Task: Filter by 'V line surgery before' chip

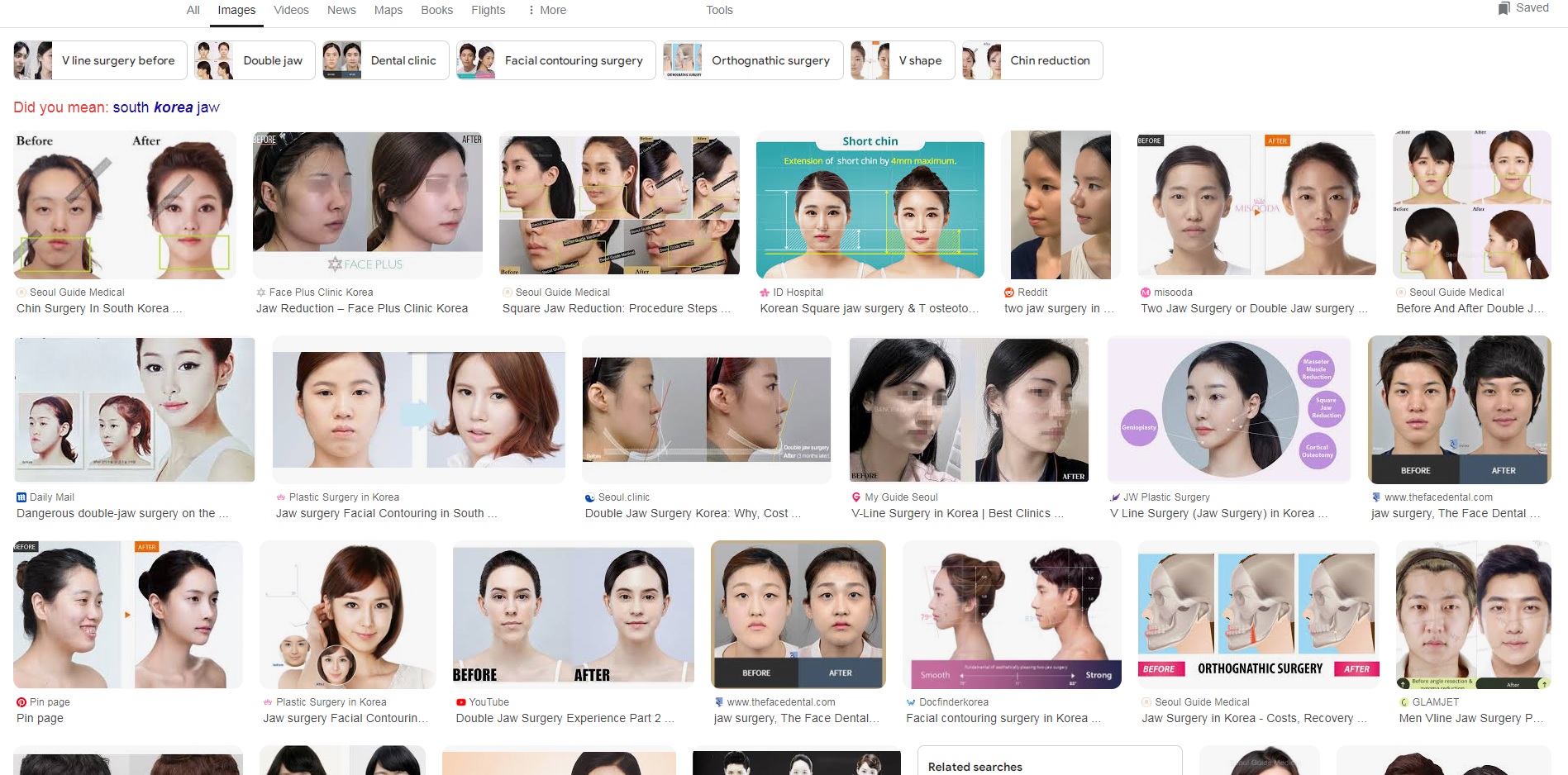Action: click(100, 60)
